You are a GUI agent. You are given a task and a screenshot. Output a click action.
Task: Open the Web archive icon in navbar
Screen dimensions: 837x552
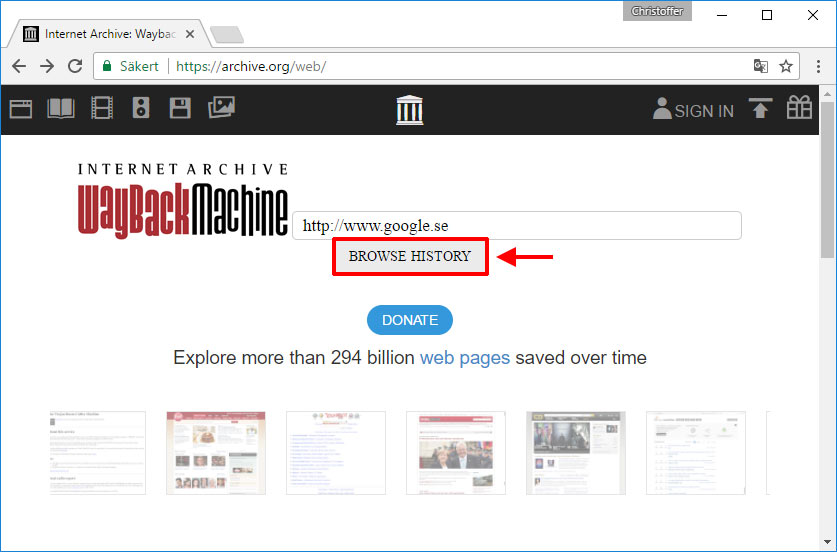21,108
